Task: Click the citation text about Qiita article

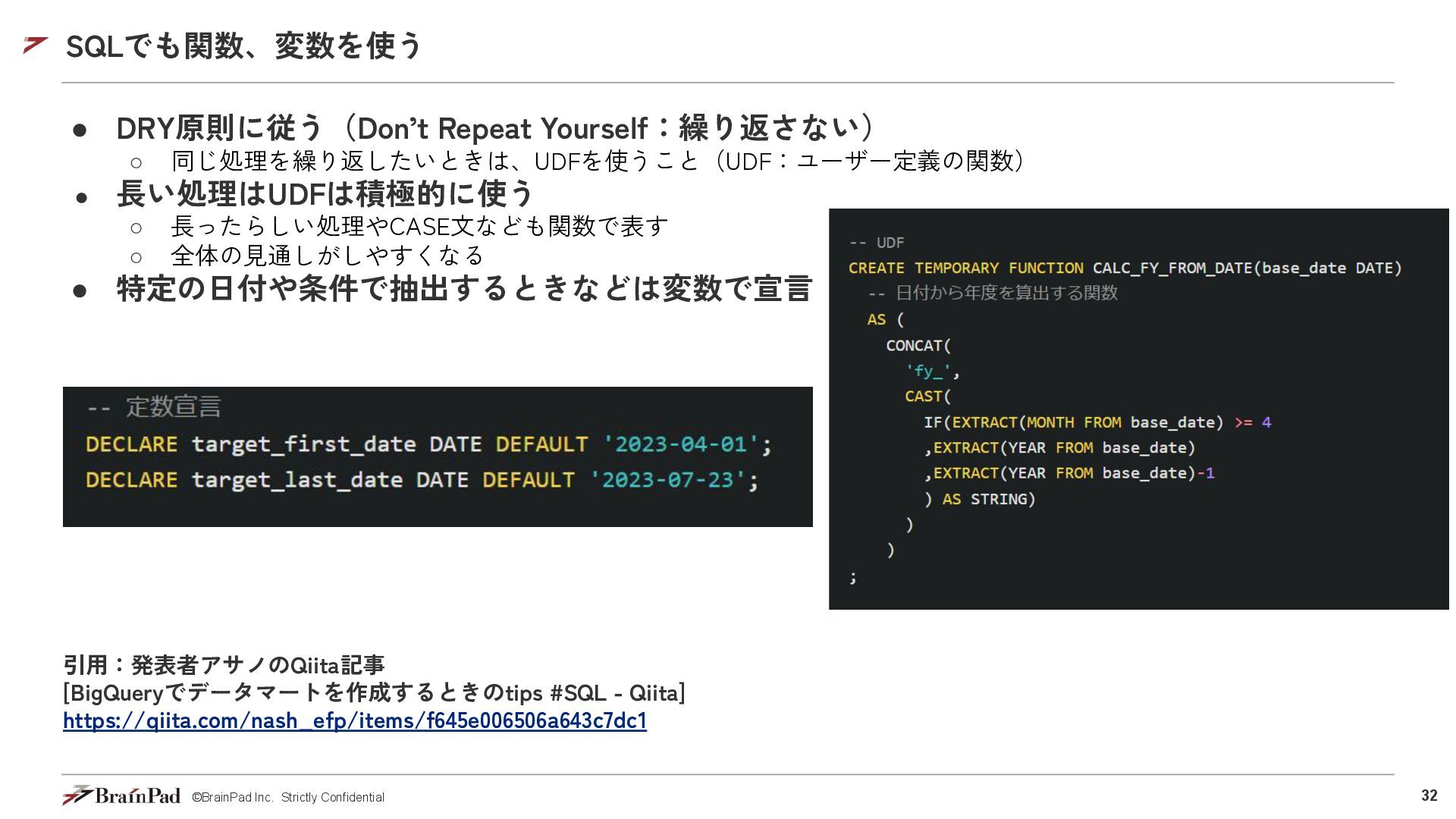Action: click(x=224, y=665)
